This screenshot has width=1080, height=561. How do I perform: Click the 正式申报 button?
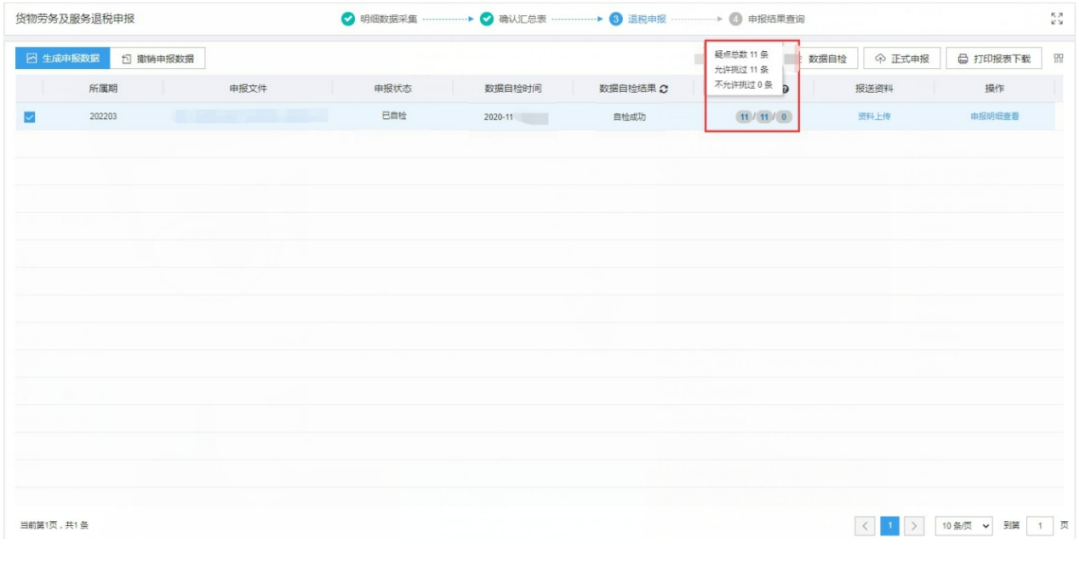pos(902,59)
